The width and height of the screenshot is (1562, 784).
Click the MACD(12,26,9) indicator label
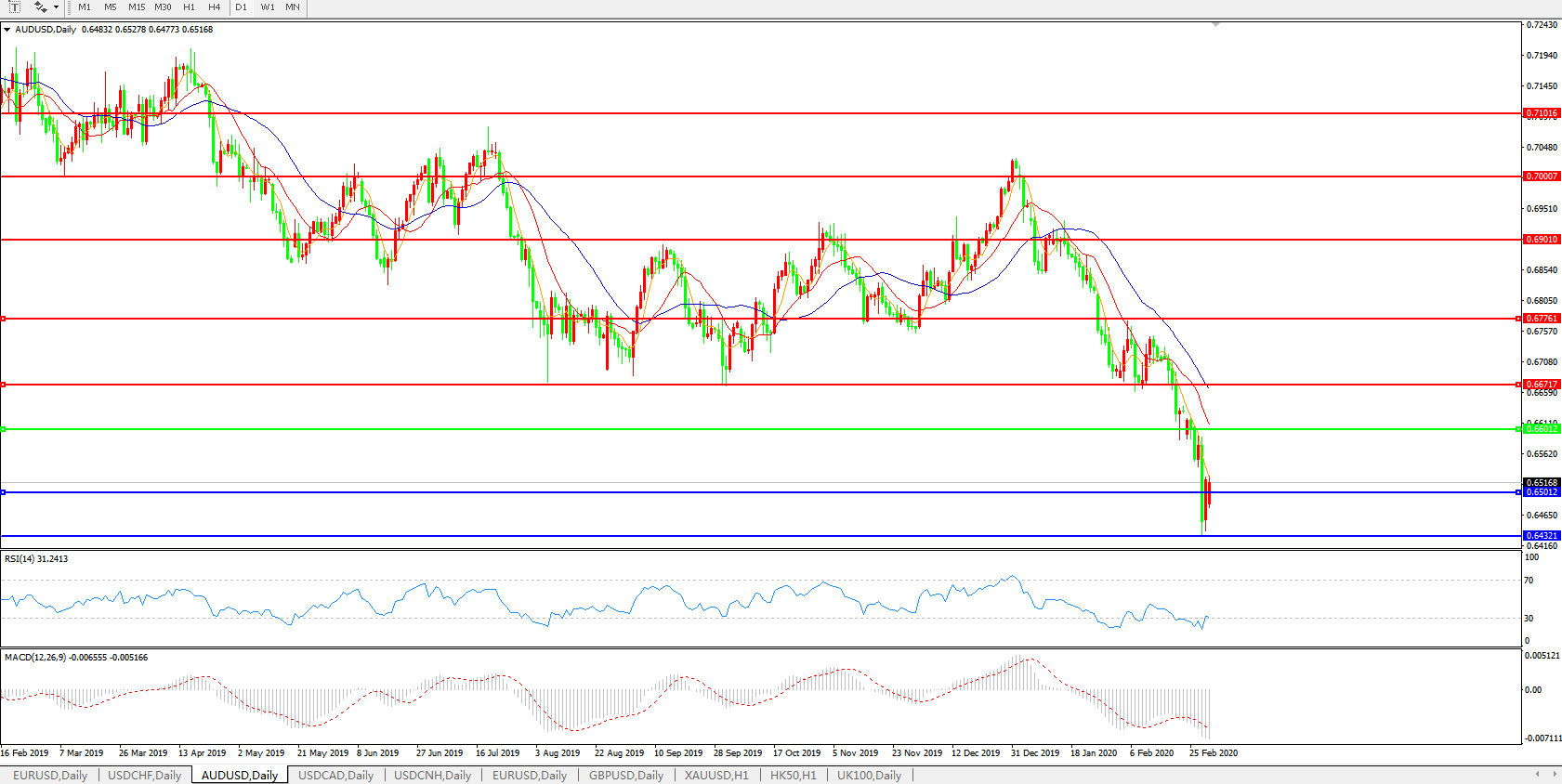point(75,658)
